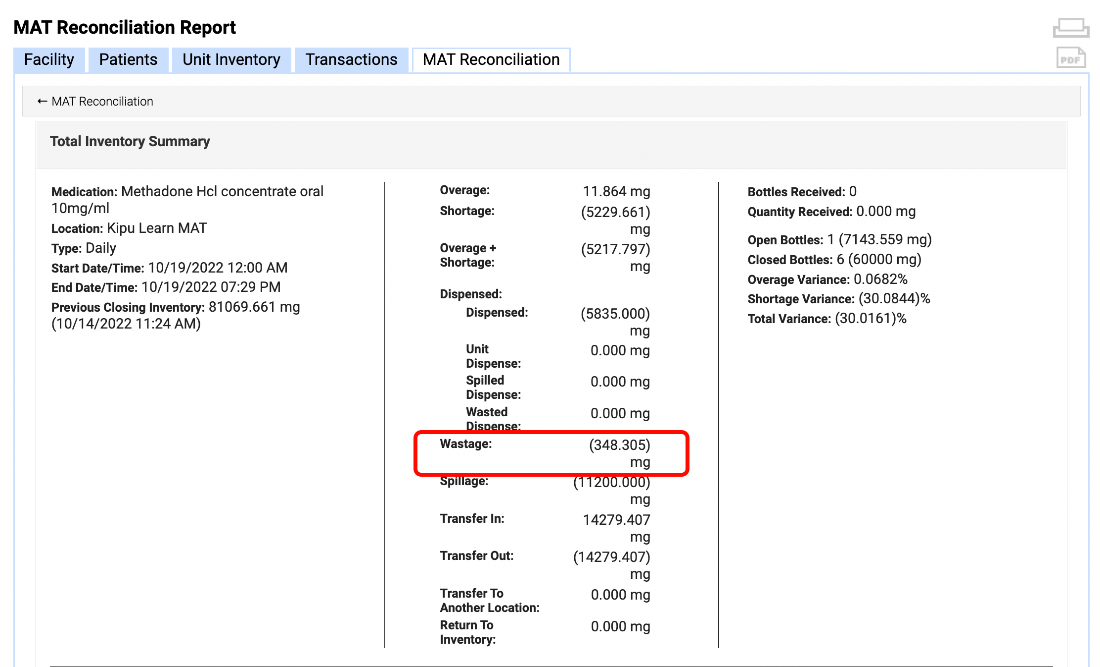
Task: Go back via the ← MAT Reconciliation link
Action: pos(95,101)
